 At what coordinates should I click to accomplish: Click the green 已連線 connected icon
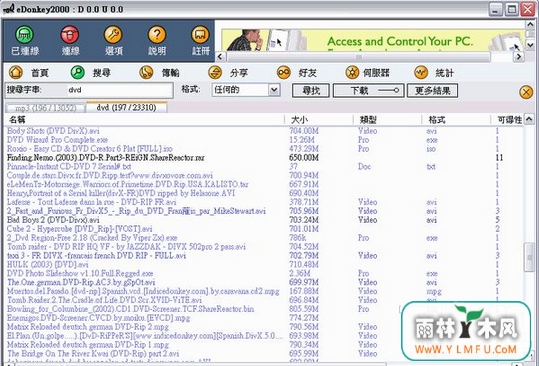click(x=25, y=35)
